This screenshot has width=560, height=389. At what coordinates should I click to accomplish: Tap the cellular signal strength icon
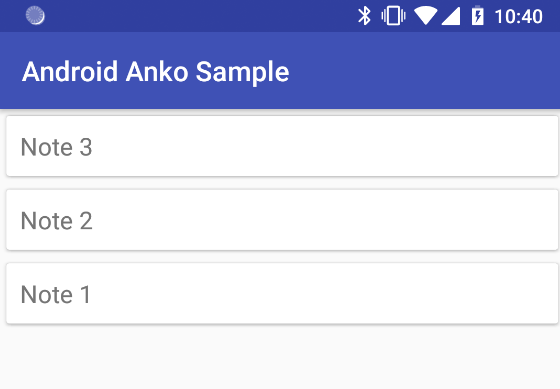pos(451,16)
